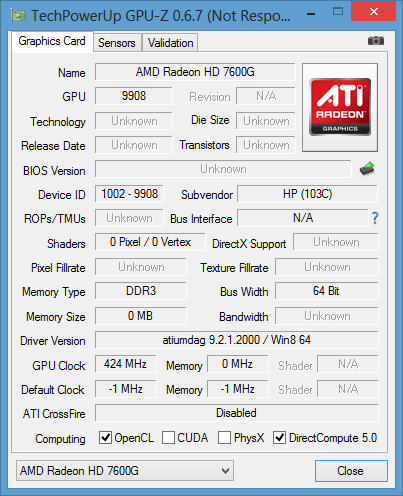
Task: Click the Bandwidth Unknown field
Action: (x=327, y=316)
